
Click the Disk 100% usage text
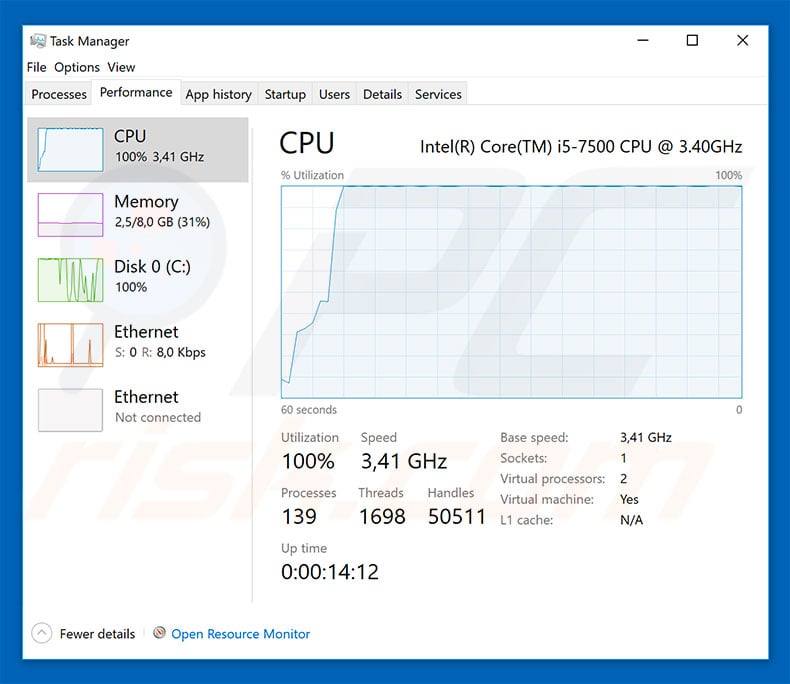tap(131, 287)
